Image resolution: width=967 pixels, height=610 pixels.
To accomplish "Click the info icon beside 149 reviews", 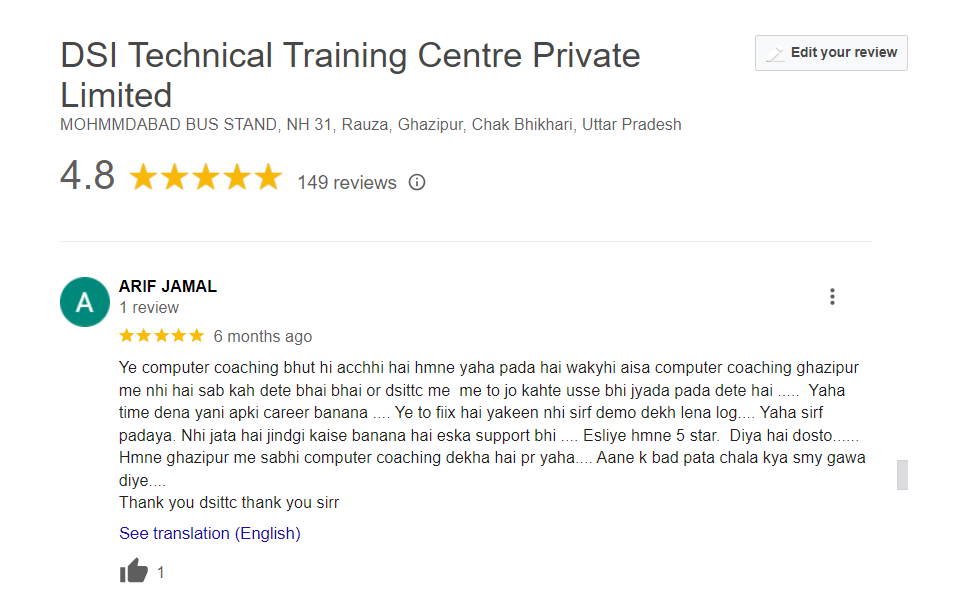I will tap(417, 183).
